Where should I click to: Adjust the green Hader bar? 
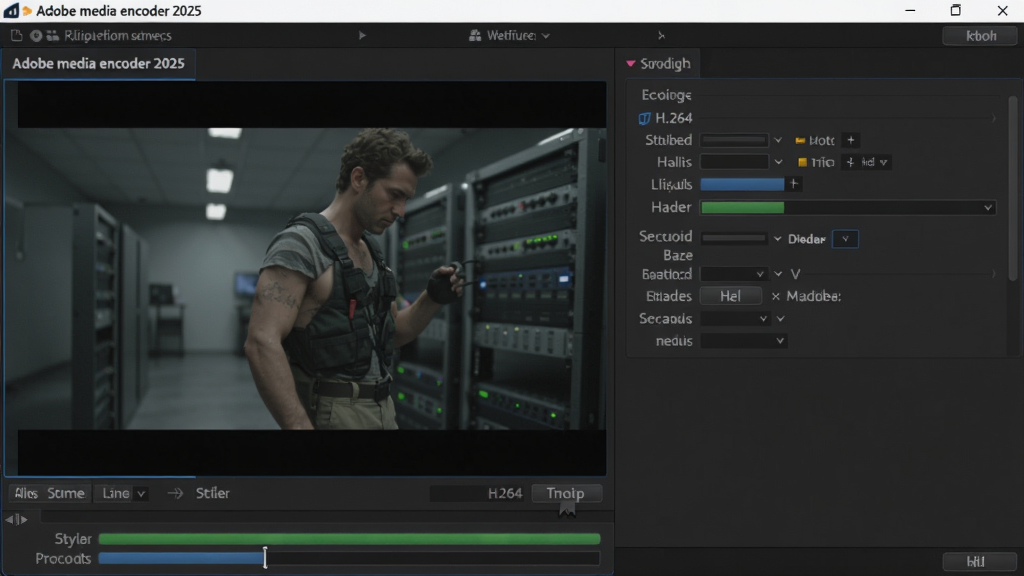[742, 208]
